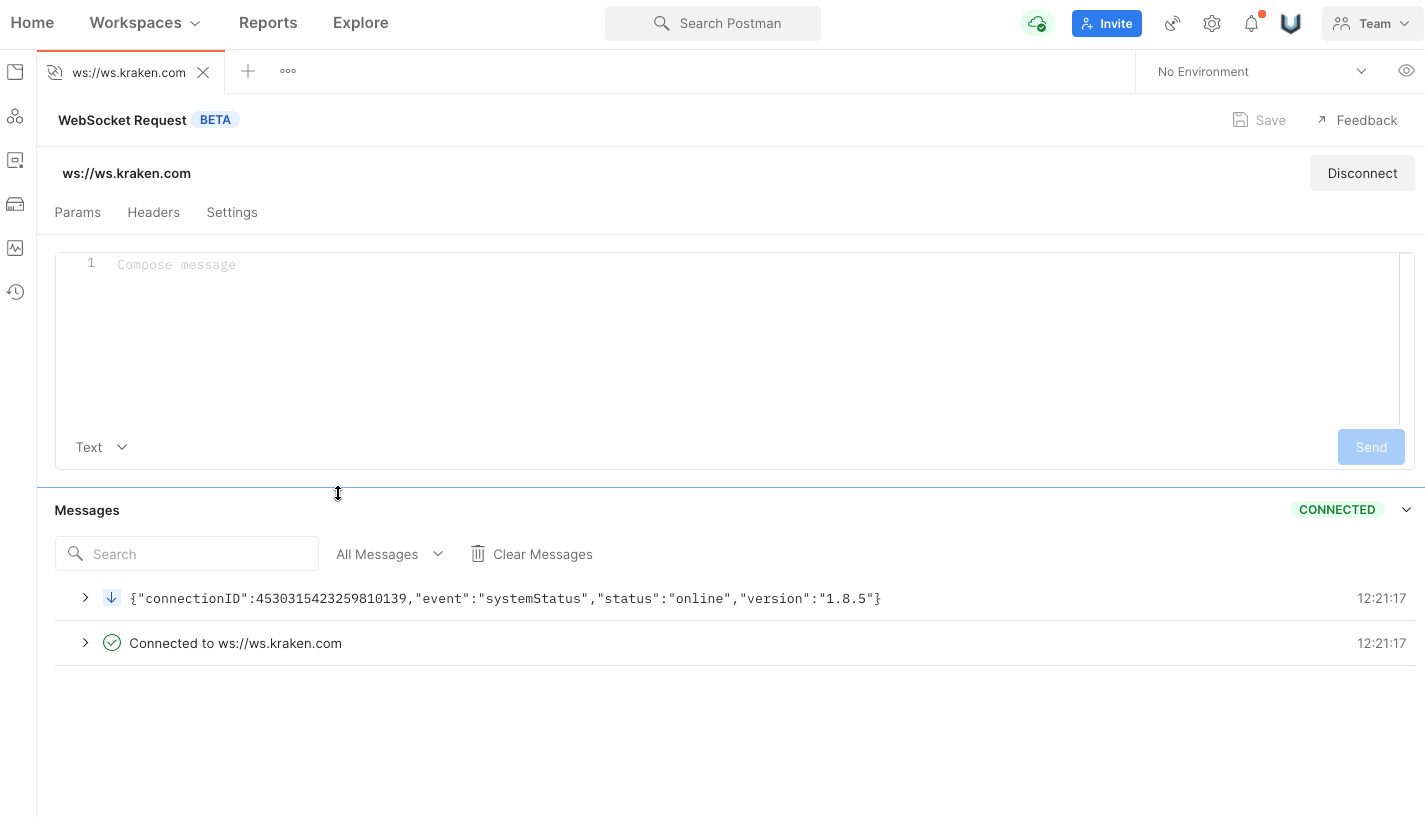Click the Compose message editor
The height and width of the screenshot is (817, 1425).
pyautogui.click(x=727, y=340)
